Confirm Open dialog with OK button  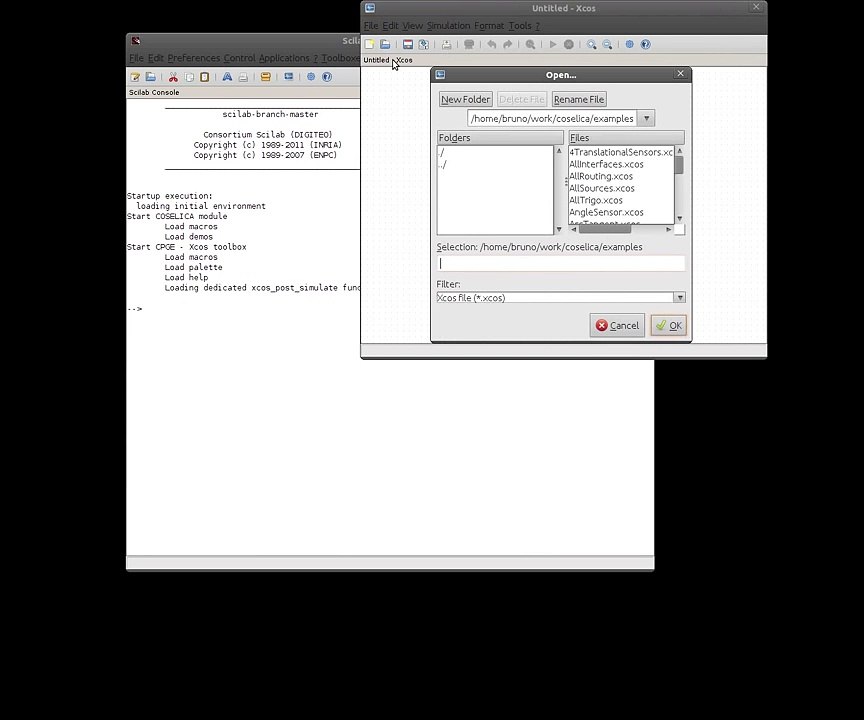click(x=668, y=326)
